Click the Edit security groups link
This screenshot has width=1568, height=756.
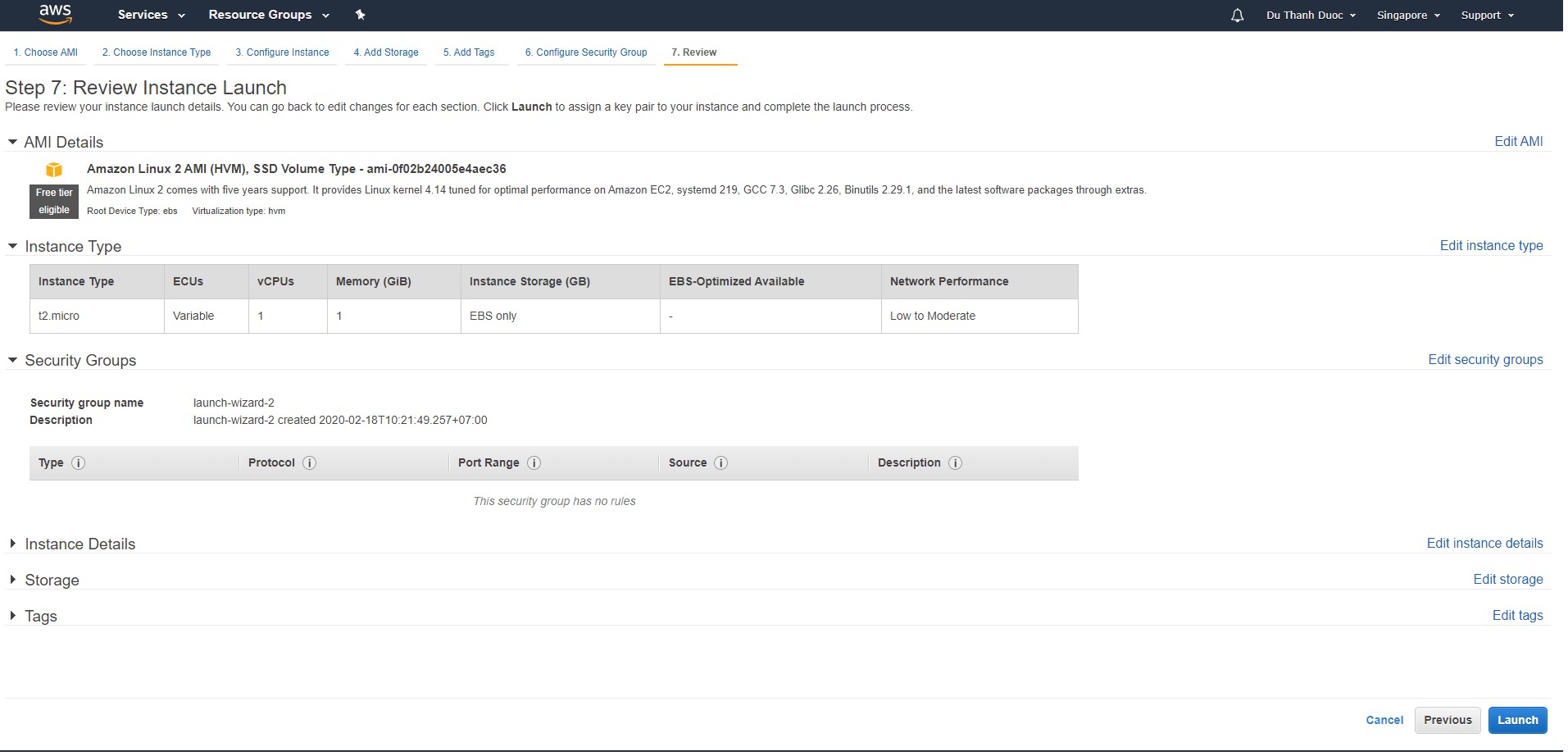(1485, 360)
